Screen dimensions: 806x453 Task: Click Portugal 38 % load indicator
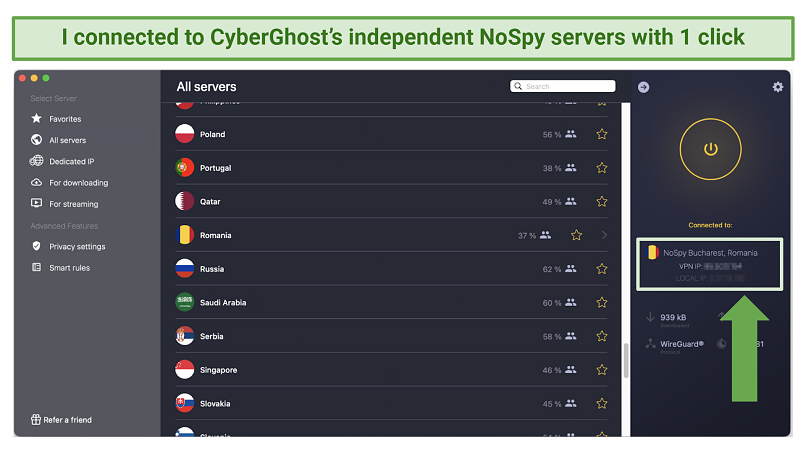click(x=559, y=168)
